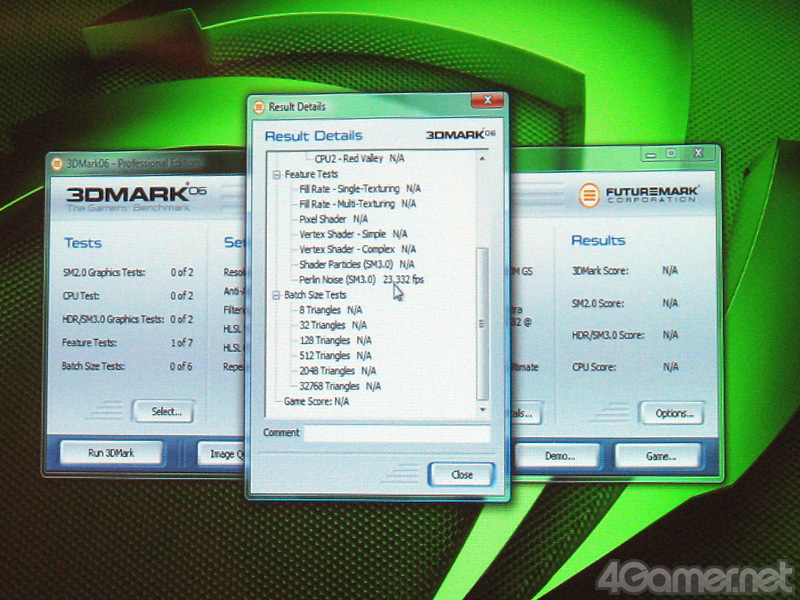Click the Comment input field
Viewport: 800px width, 600px height.
[x=397, y=433]
